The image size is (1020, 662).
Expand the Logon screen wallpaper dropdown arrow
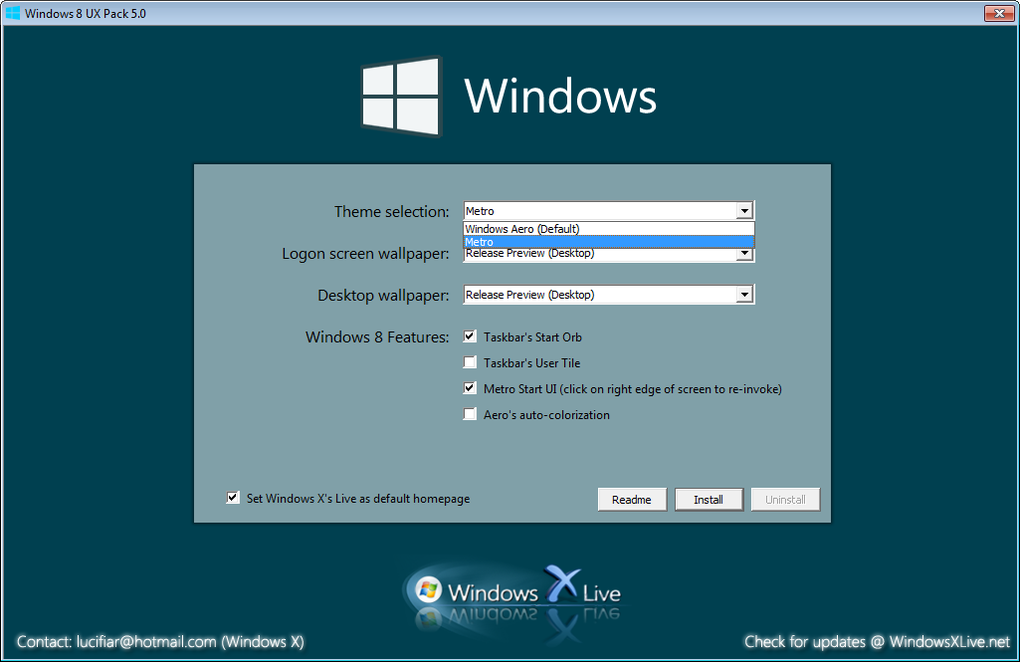click(745, 254)
